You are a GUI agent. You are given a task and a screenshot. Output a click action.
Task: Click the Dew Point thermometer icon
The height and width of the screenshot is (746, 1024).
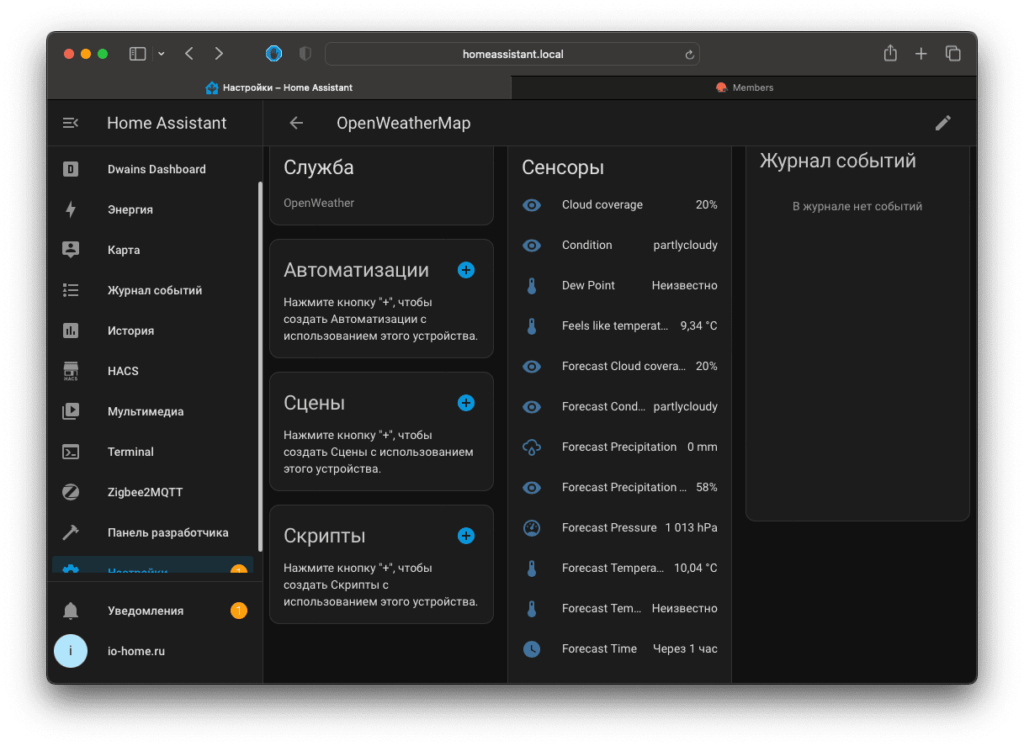click(x=532, y=286)
